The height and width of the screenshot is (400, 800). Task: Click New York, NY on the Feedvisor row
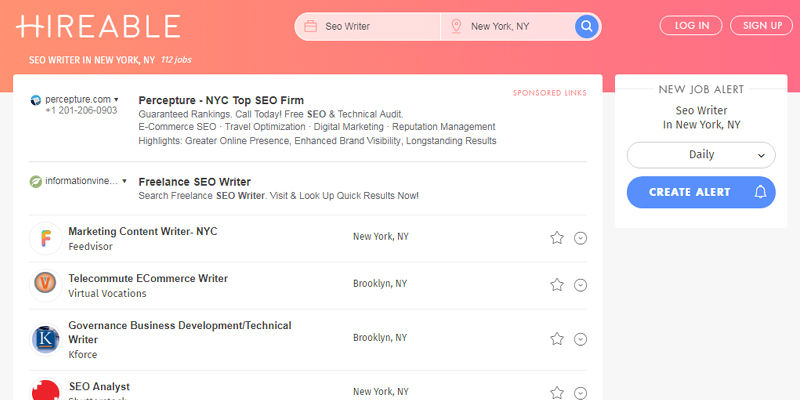[x=381, y=236]
